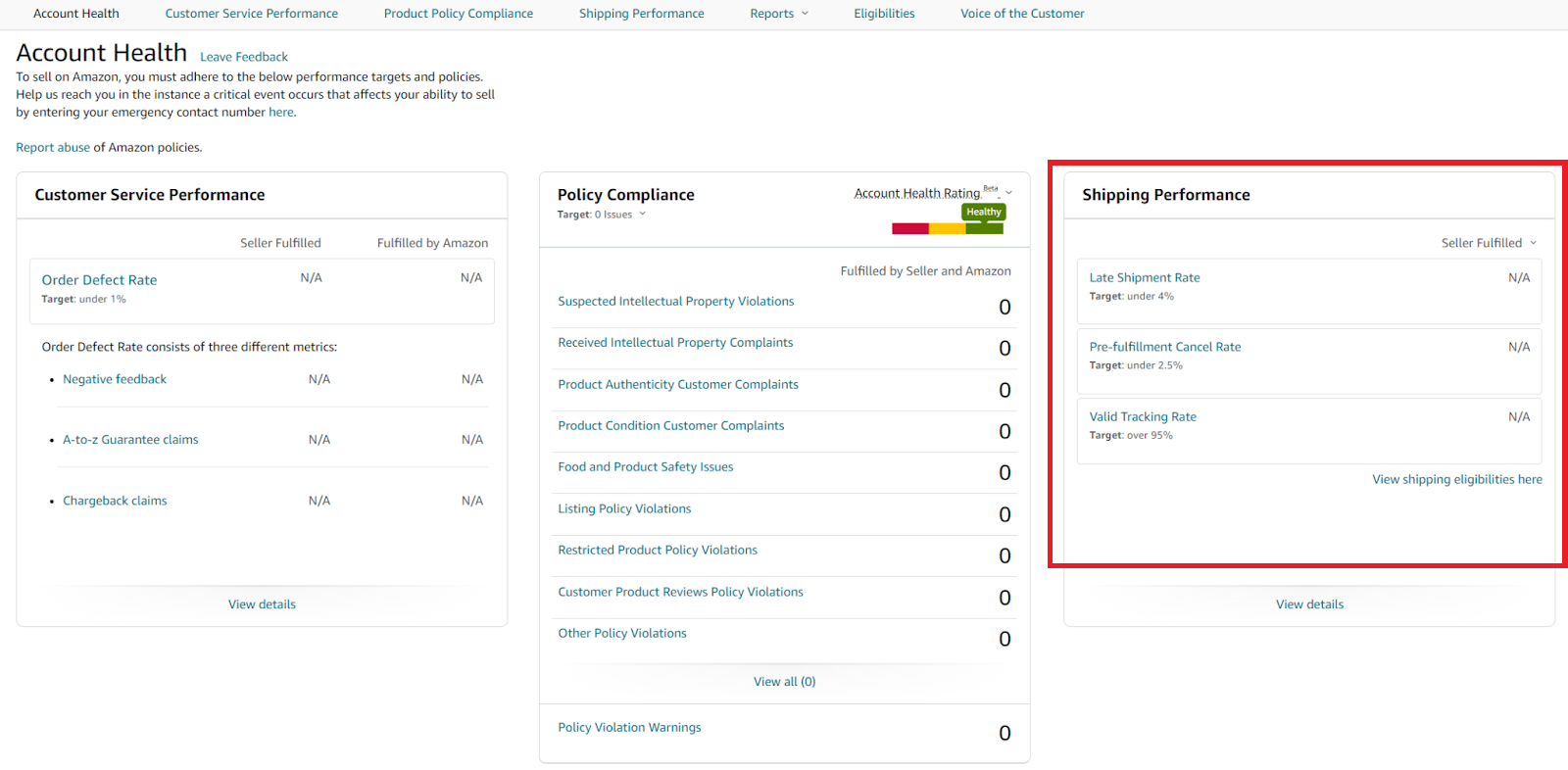Click View all (0) policy issues

(x=784, y=682)
